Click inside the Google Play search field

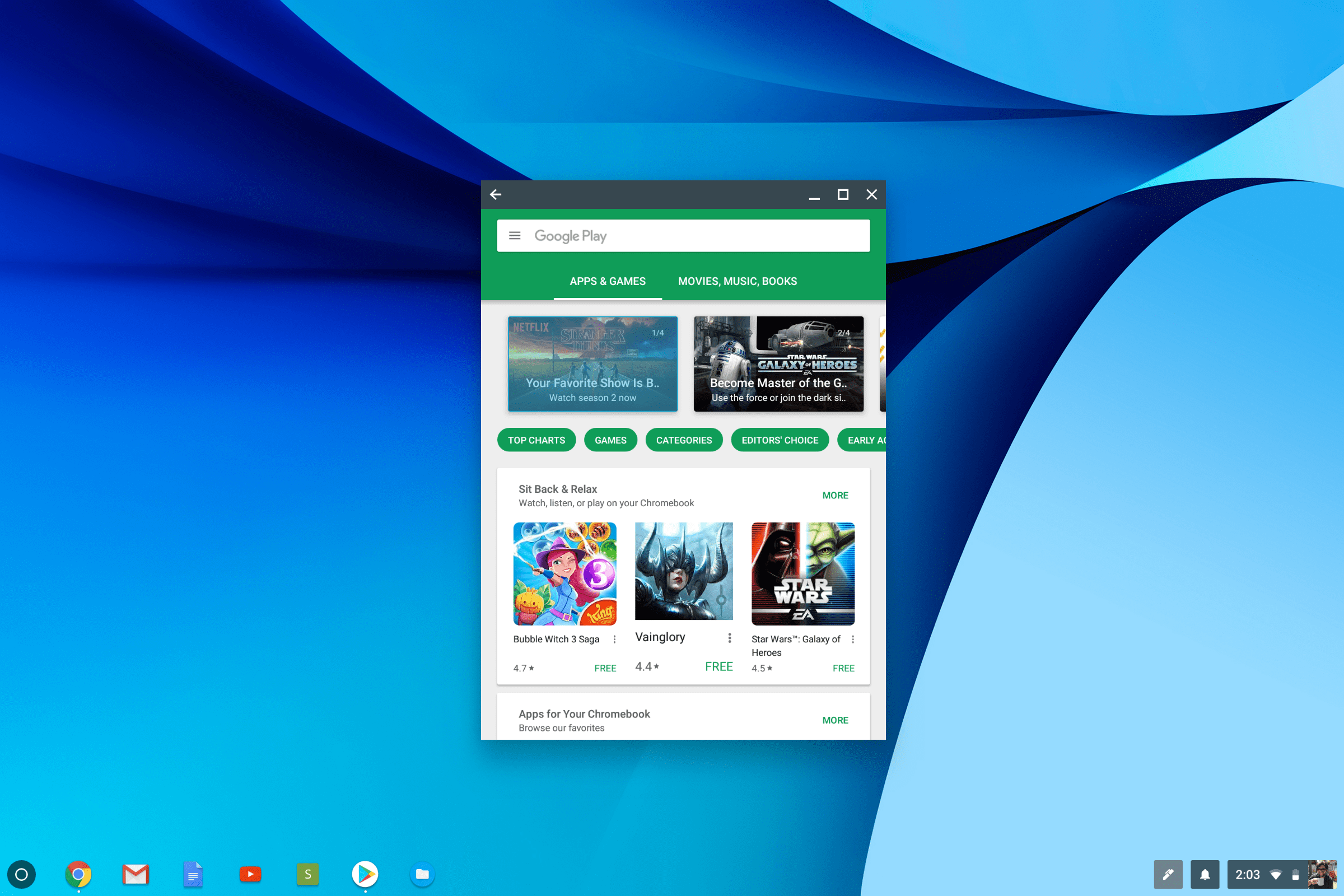(x=685, y=235)
